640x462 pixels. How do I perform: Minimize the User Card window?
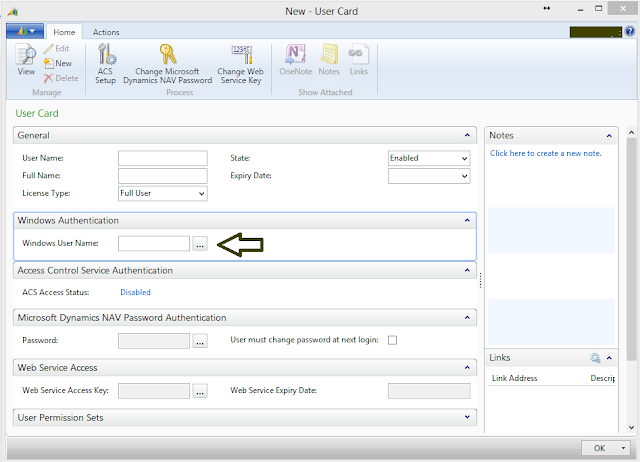pos(580,10)
